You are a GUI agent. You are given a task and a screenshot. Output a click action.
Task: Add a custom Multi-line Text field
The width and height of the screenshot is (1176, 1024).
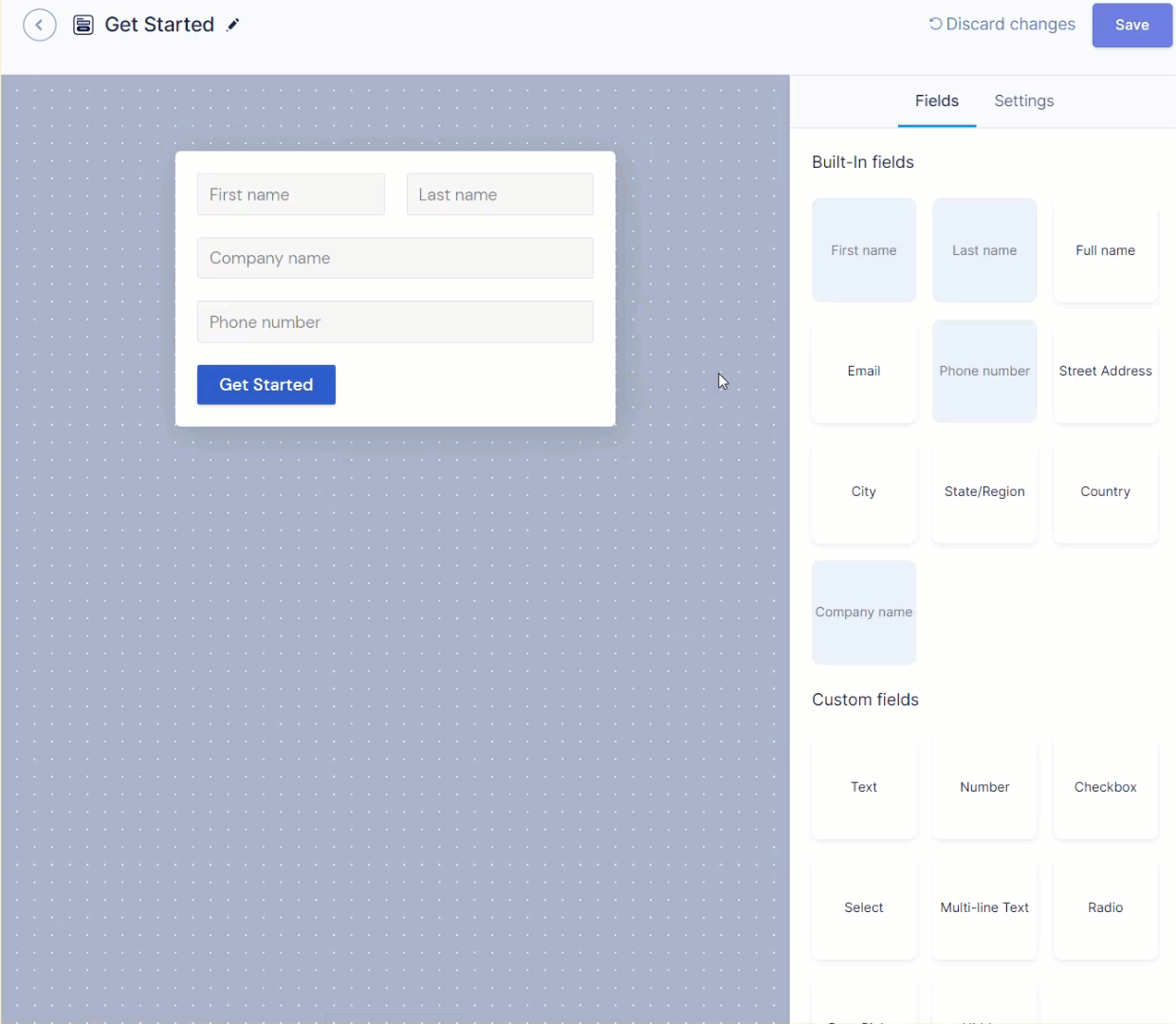(x=983, y=907)
